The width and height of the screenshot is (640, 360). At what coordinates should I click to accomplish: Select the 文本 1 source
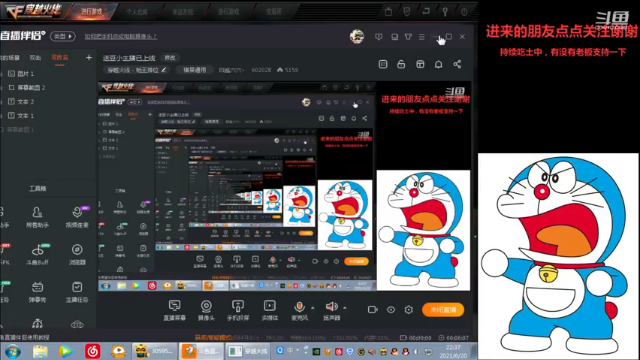point(21,116)
